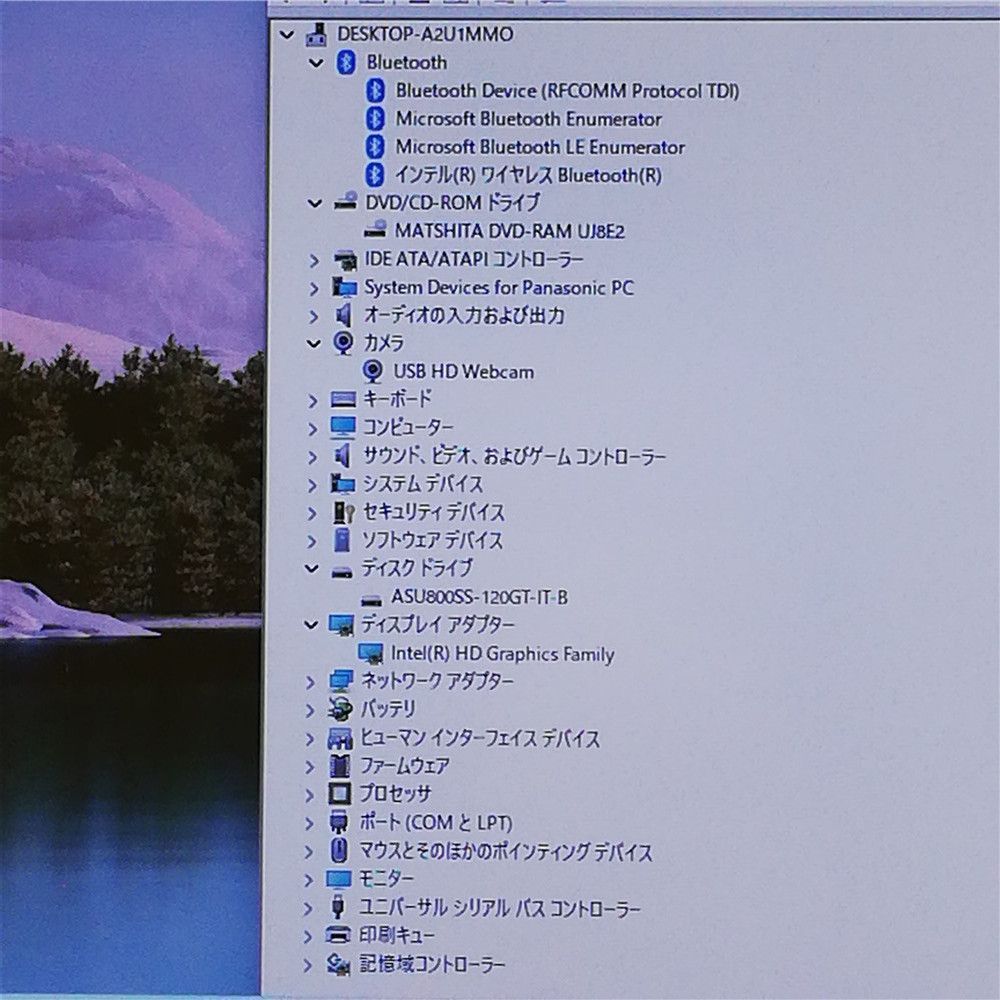Click the バッテリ battery icon

[x=341, y=709]
